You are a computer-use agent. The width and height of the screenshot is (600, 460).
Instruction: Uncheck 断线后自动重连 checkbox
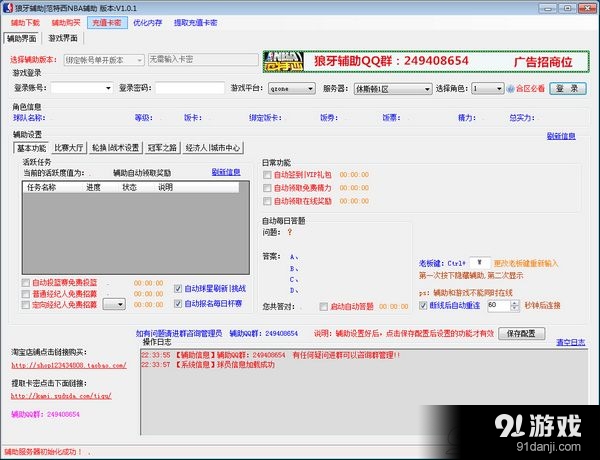[423, 305]
